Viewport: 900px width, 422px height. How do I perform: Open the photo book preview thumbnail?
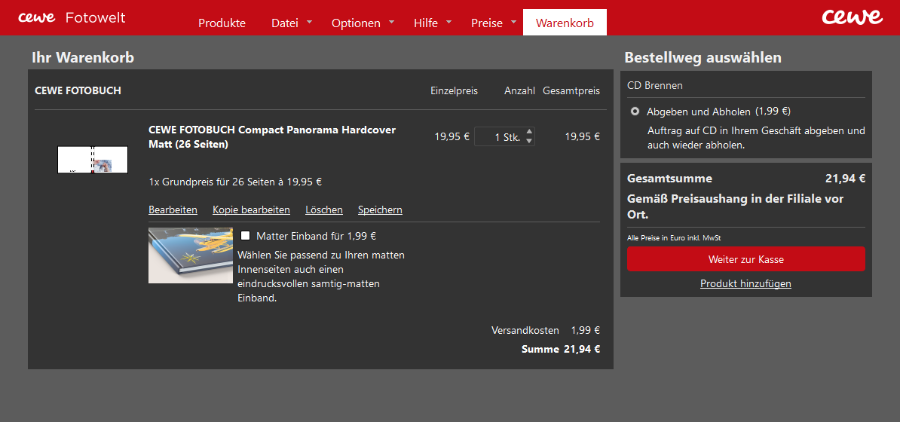[92, 160]
